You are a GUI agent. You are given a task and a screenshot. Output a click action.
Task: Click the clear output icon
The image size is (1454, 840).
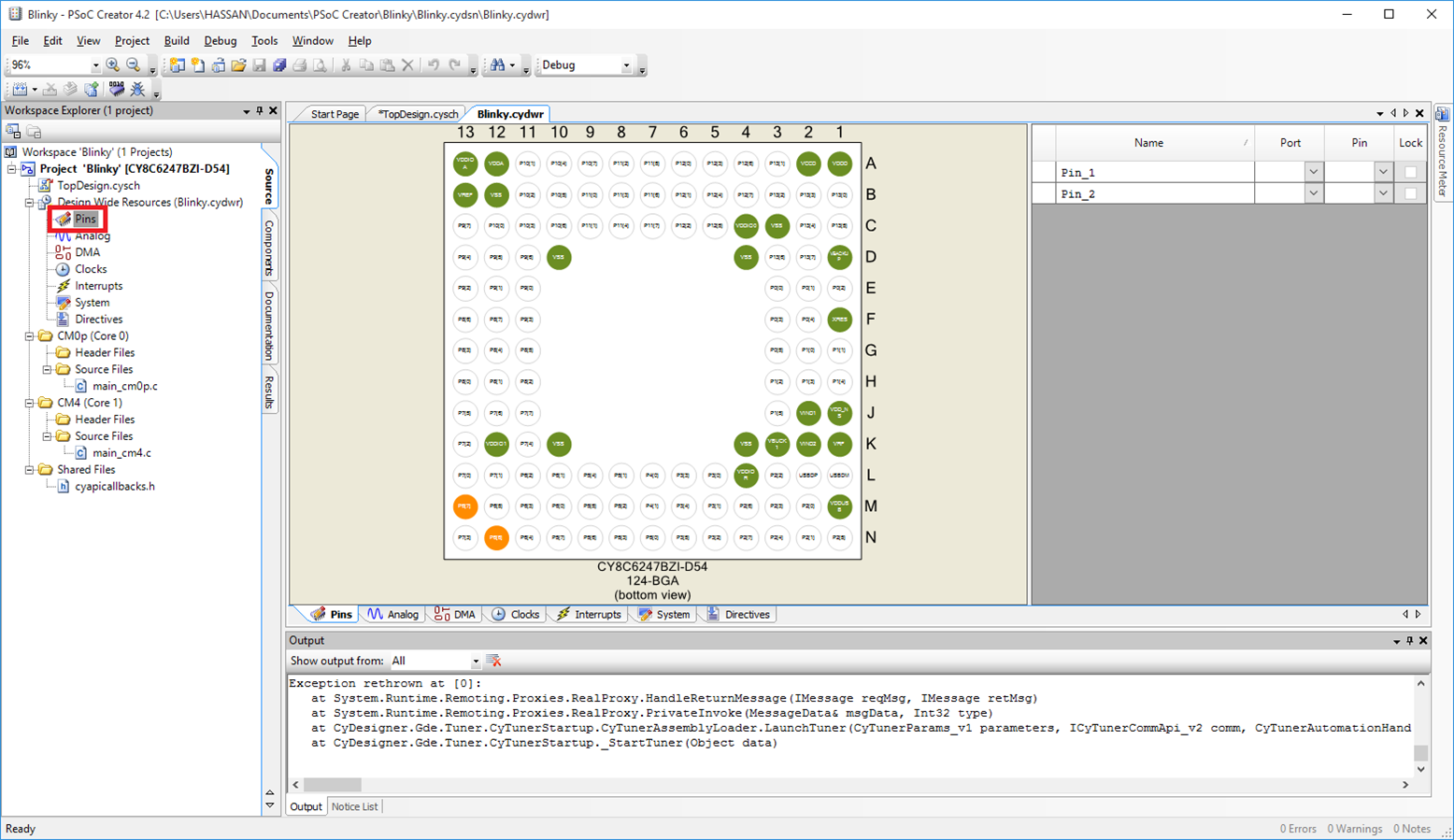pyautogui.click(x=494, y=661)
